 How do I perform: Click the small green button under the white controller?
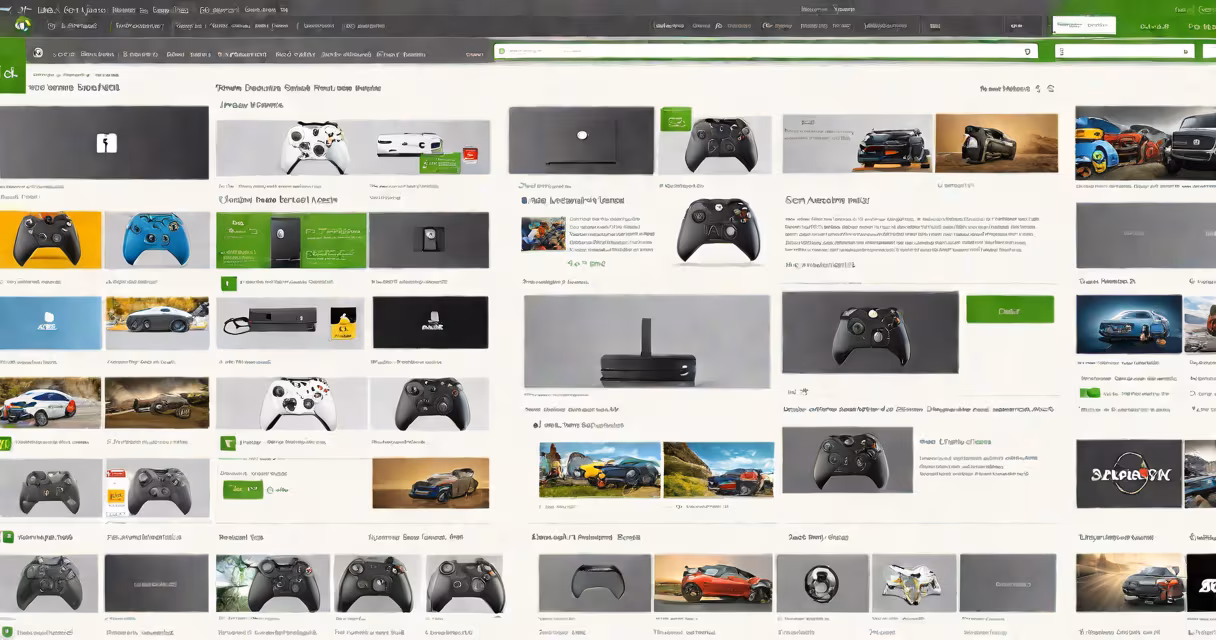tap(228, 443)
